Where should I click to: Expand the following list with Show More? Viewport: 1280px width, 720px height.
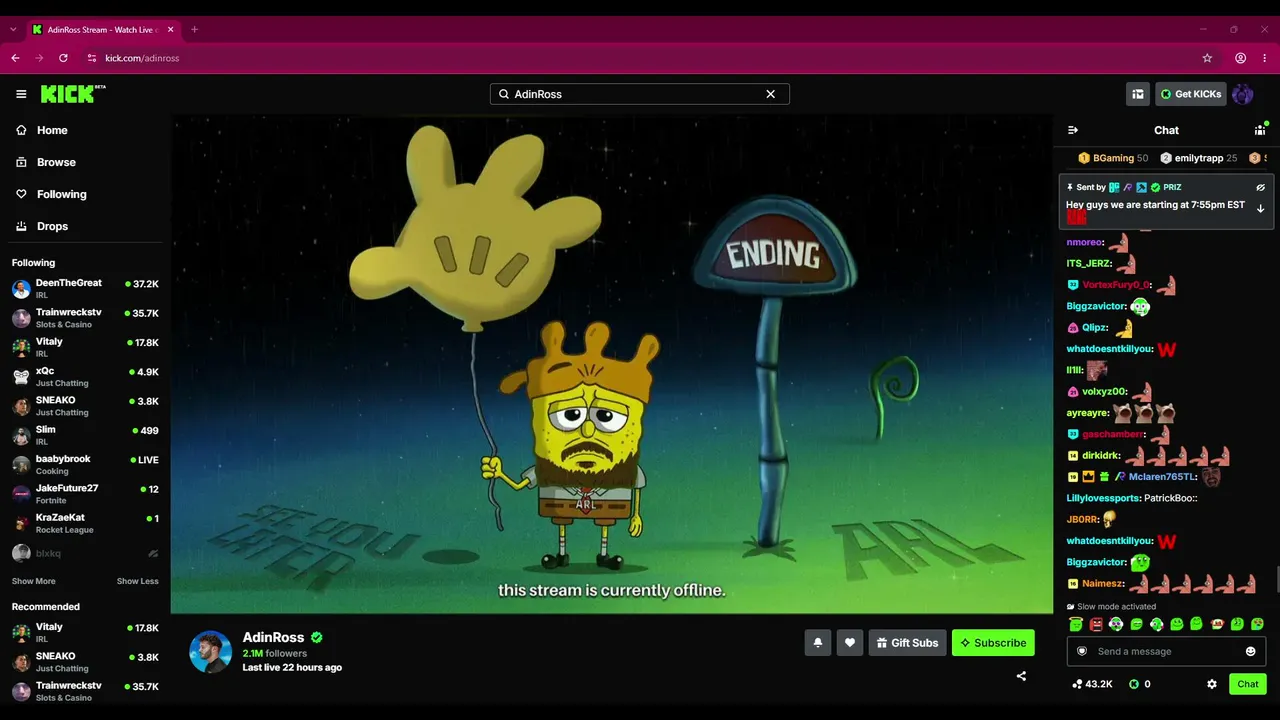[x=33, y=581]
